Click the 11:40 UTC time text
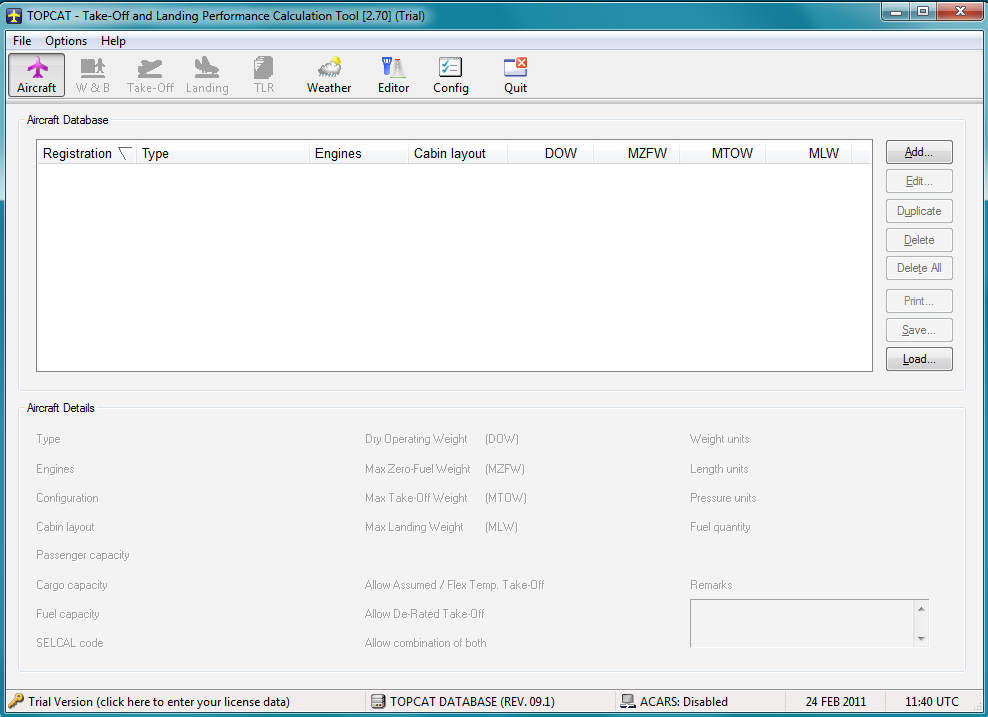The height and width of the screenshot is (717, 988). coord(931,701)
